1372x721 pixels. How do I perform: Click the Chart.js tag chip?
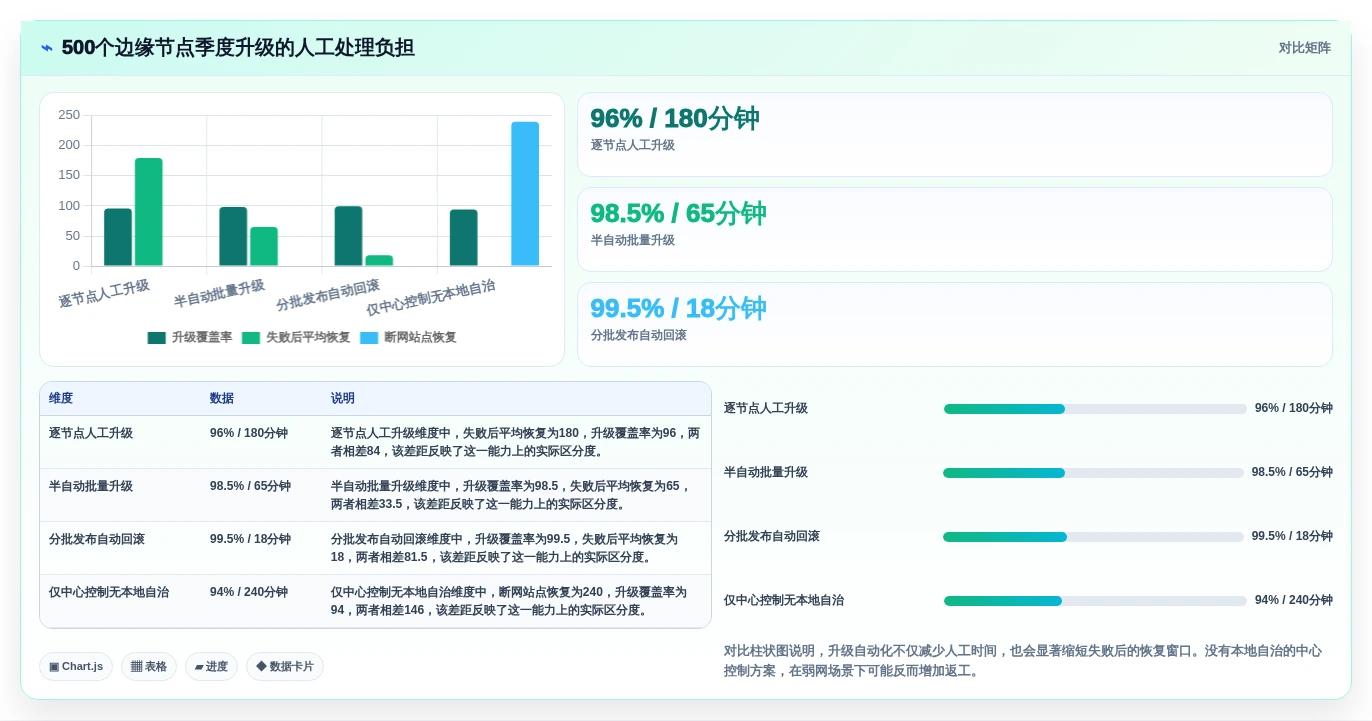point(76,667)
